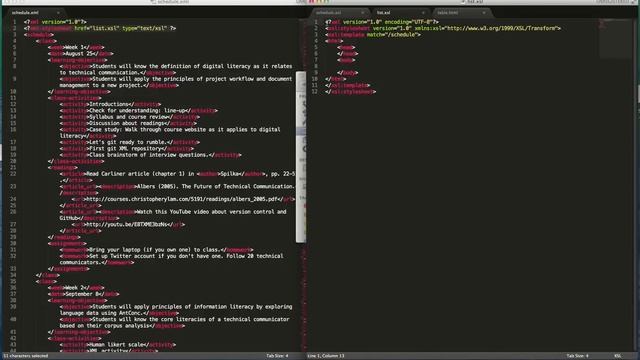Select the list.xsl tab

(x=384, y=13)
